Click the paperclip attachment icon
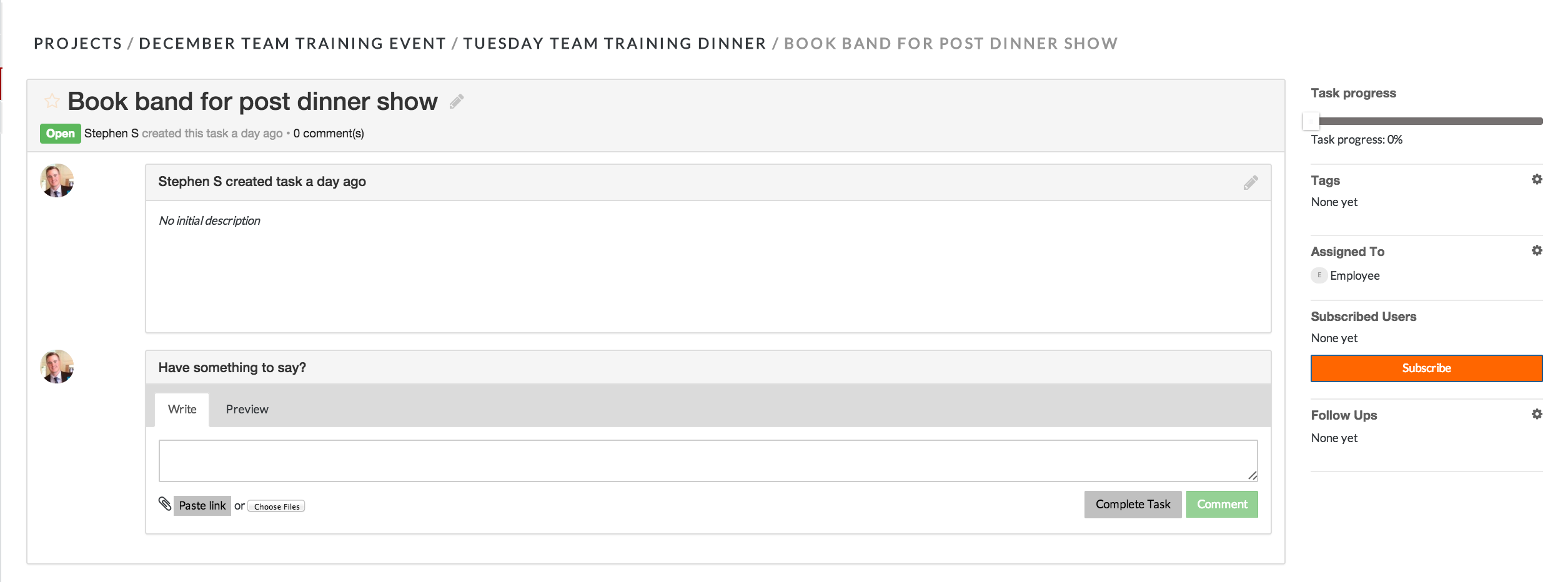1568x582 pixels. click(165, 504)
